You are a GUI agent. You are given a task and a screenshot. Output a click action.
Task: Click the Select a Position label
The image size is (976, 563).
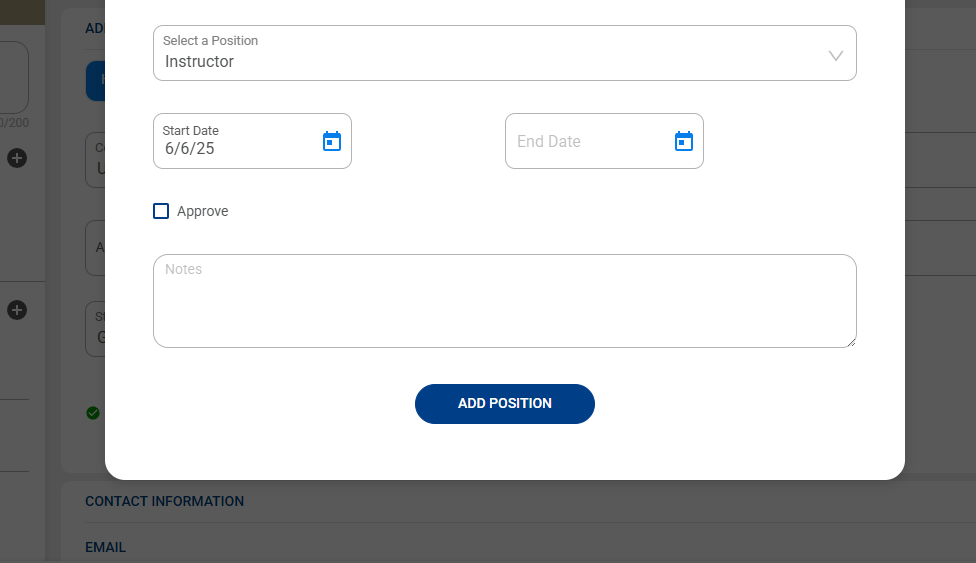pos(210,41)
